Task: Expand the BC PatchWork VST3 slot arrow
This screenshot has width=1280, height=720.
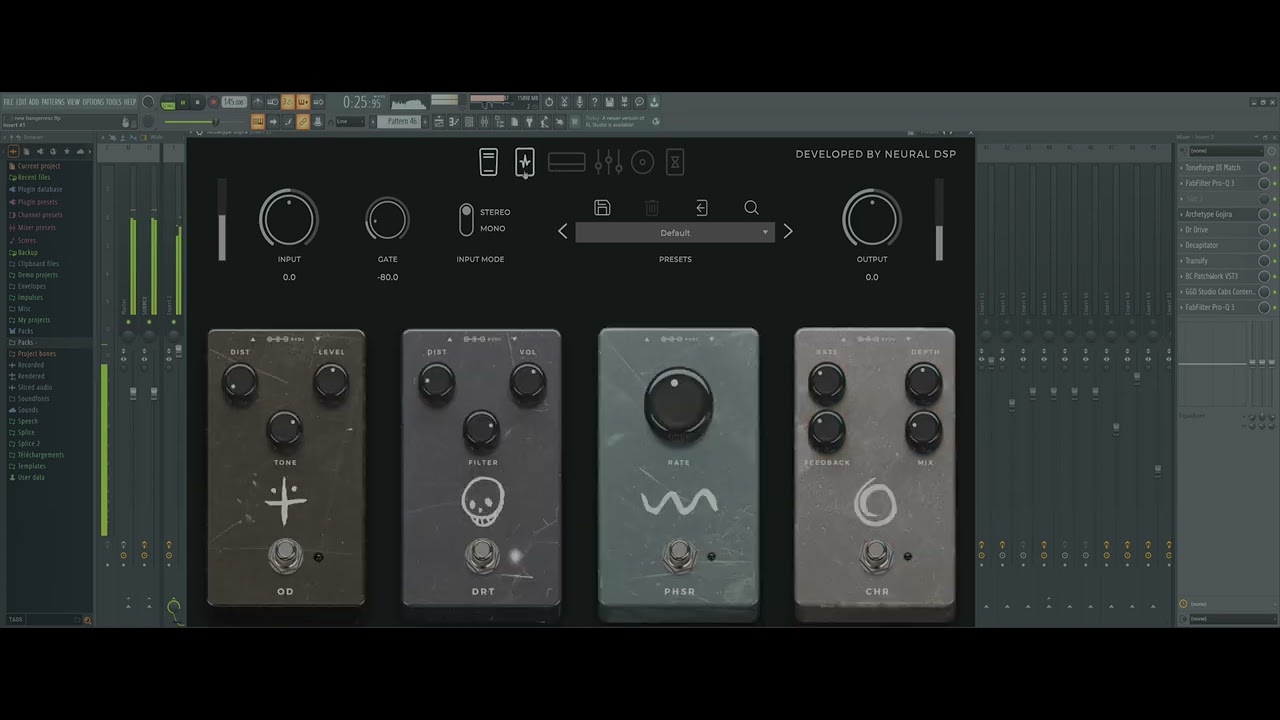Action: 1181,276
